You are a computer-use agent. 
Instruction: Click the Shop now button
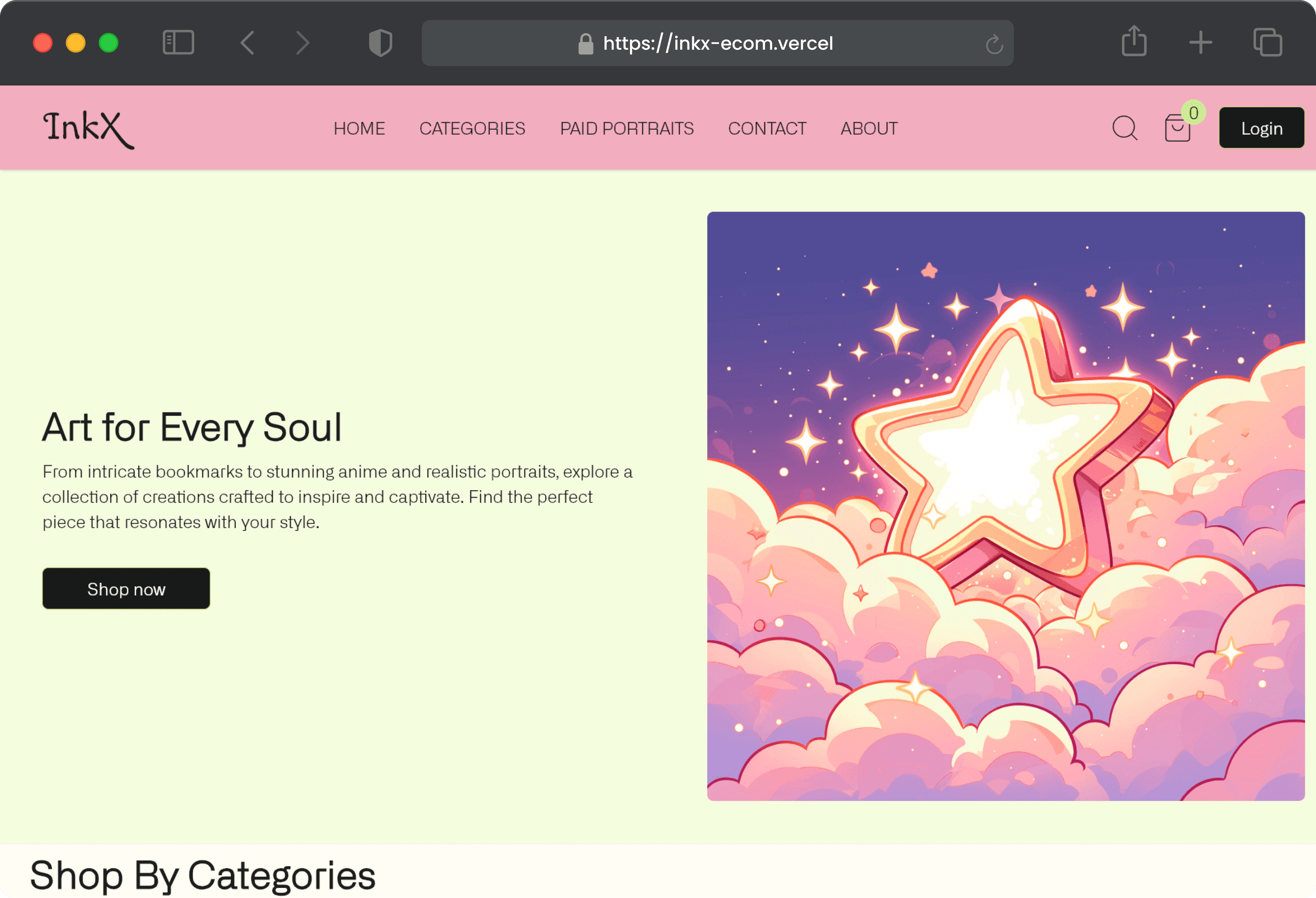point(126,589)
